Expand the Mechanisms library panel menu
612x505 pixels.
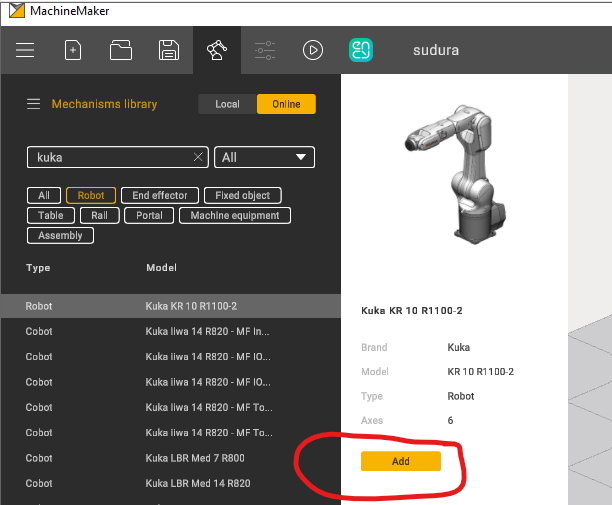(33, 104)
